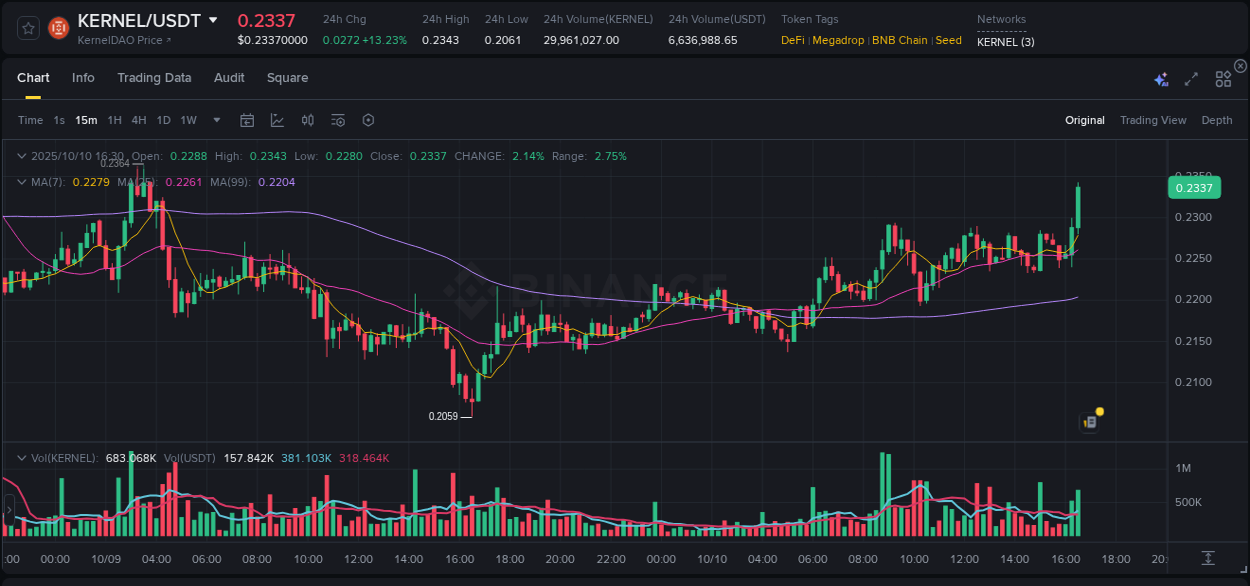1250x586 pixels.
Task: Open the date range calendar picker
Action: [x=247, y=120]
